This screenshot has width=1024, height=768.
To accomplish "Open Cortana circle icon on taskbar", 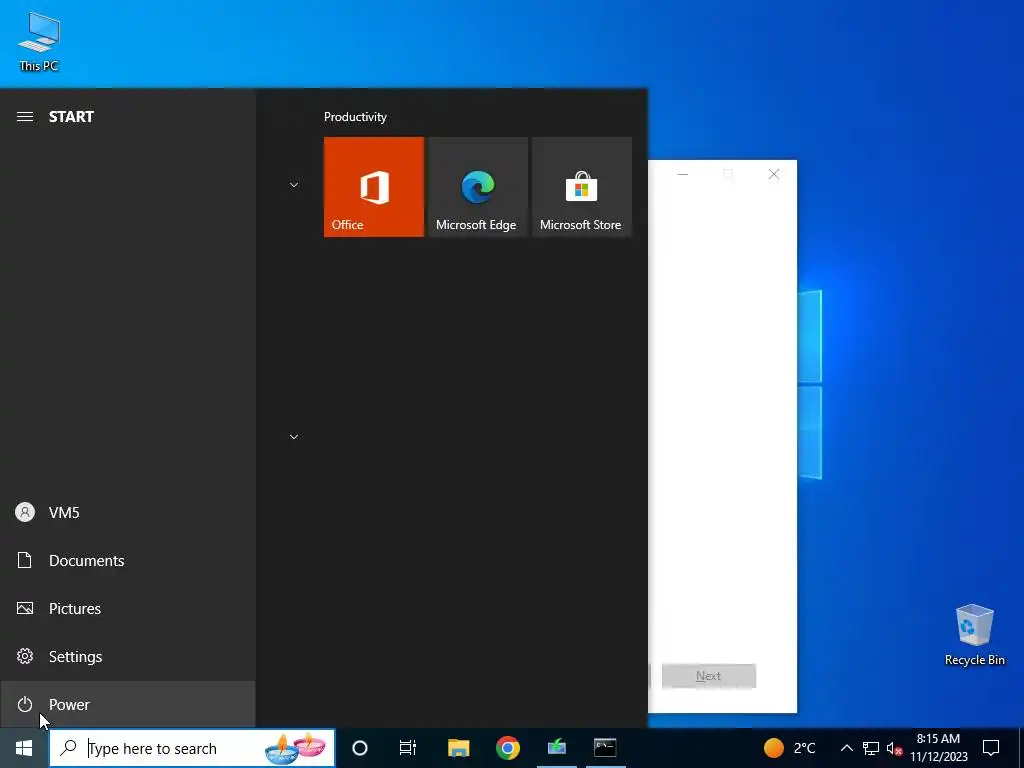I will pos(360,748).
